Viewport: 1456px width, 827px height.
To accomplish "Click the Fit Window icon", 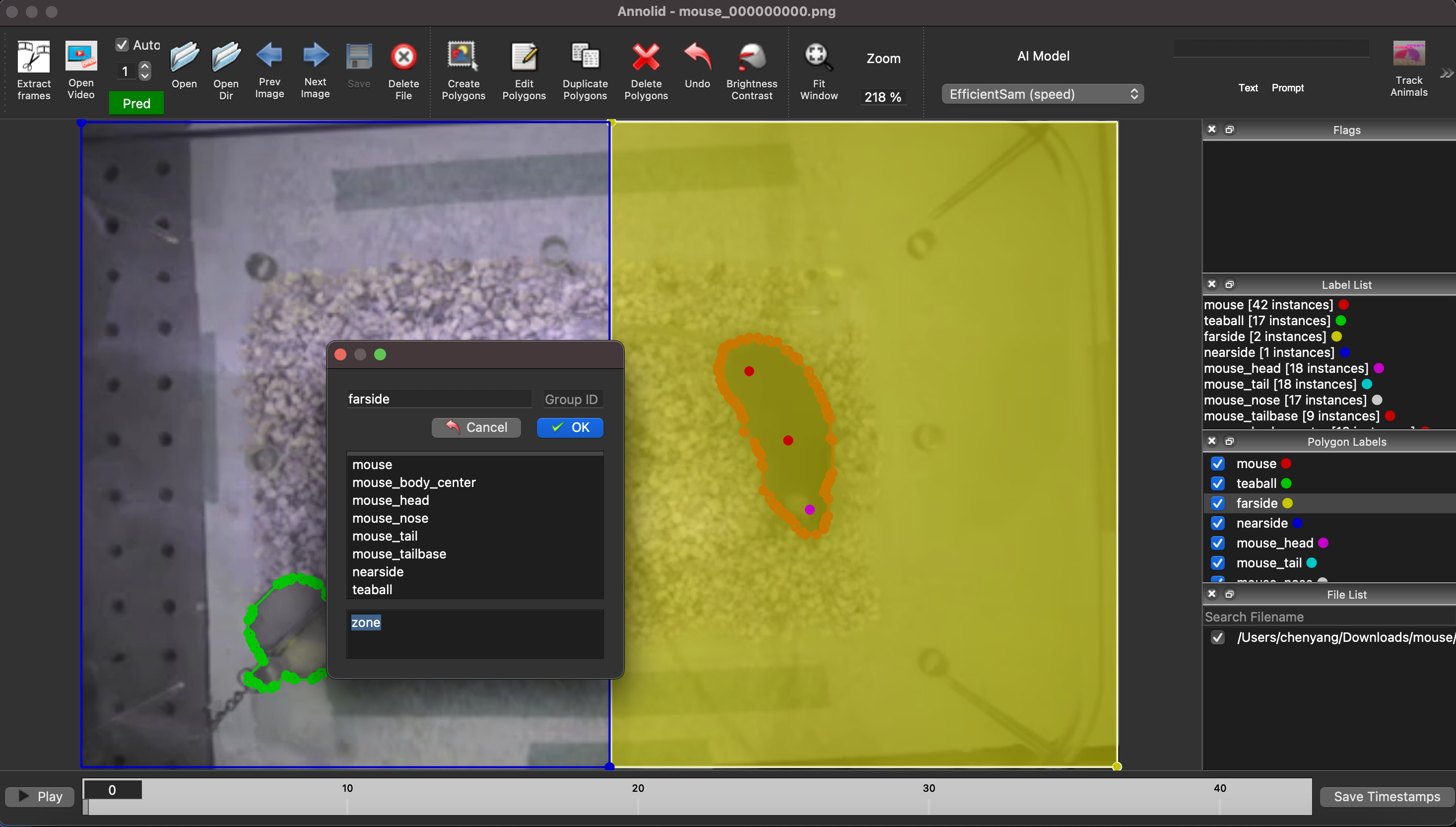I will coord(818,57).
